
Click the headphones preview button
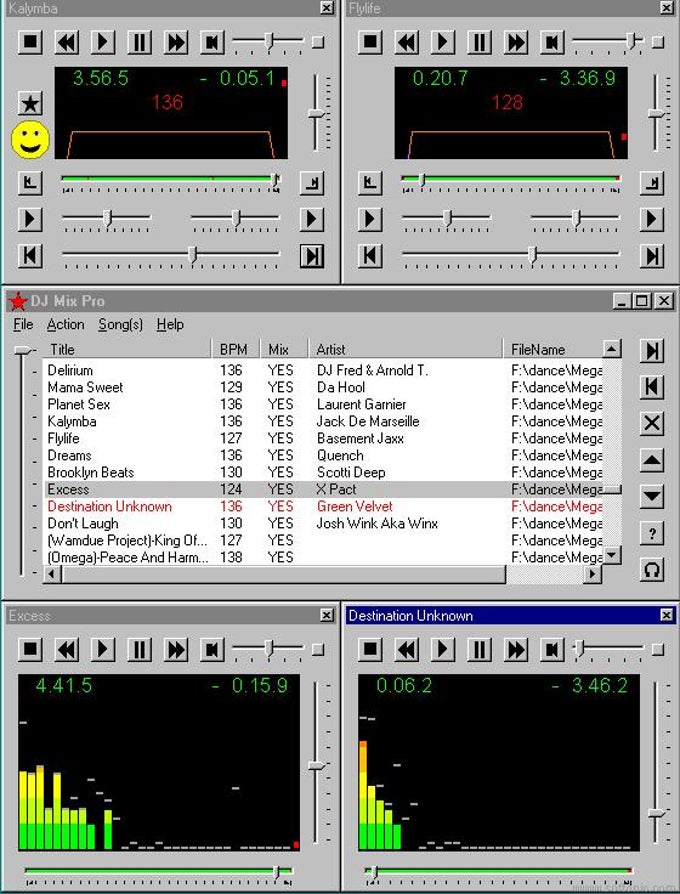652,570
